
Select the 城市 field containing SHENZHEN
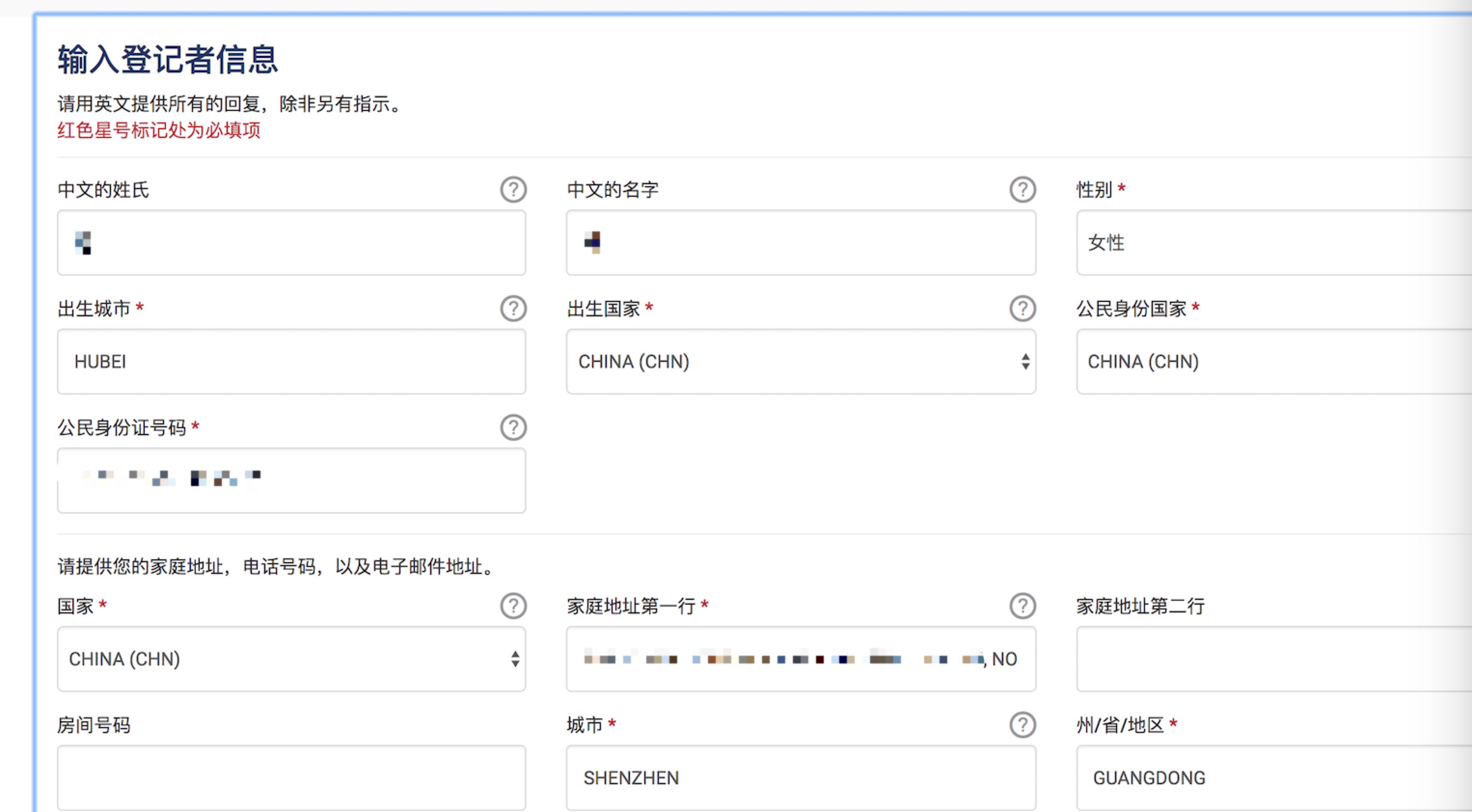pos(801,778)
